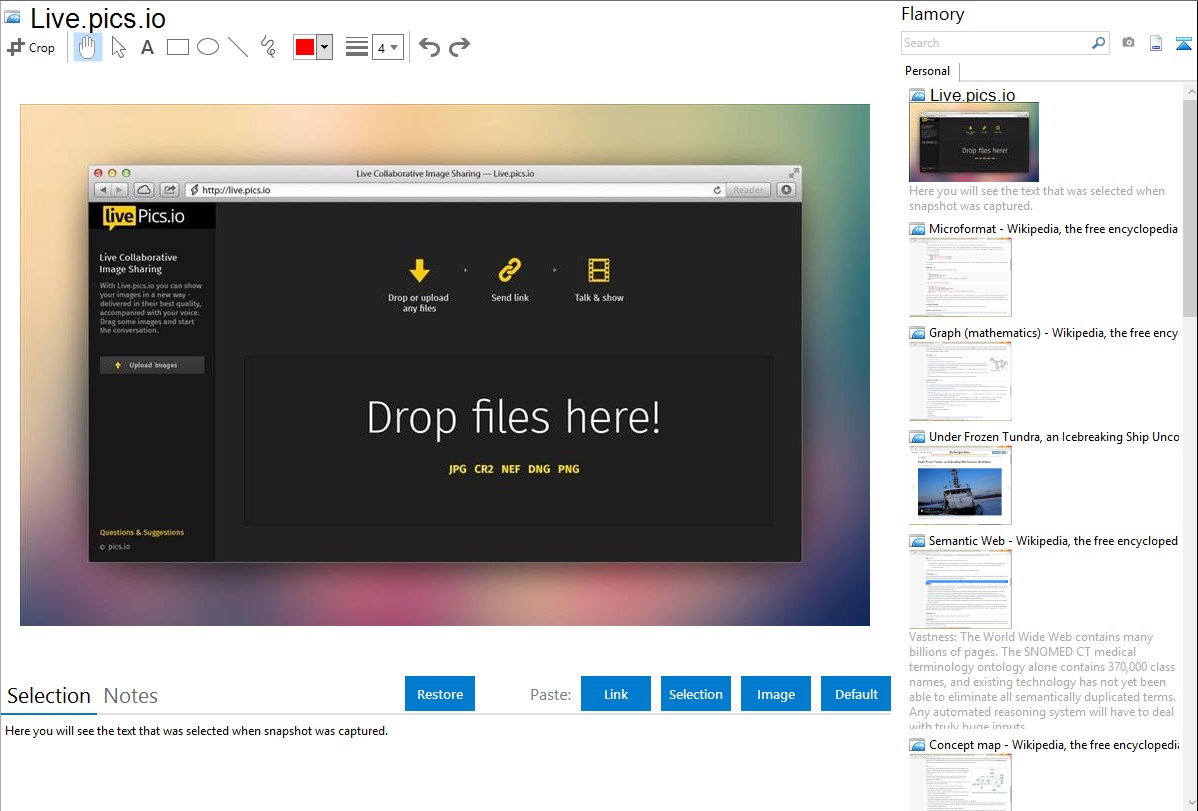Redo the last undone action
Viewport: 1198px width, 811px height.
pyautogui.click(x=459, y=47)
